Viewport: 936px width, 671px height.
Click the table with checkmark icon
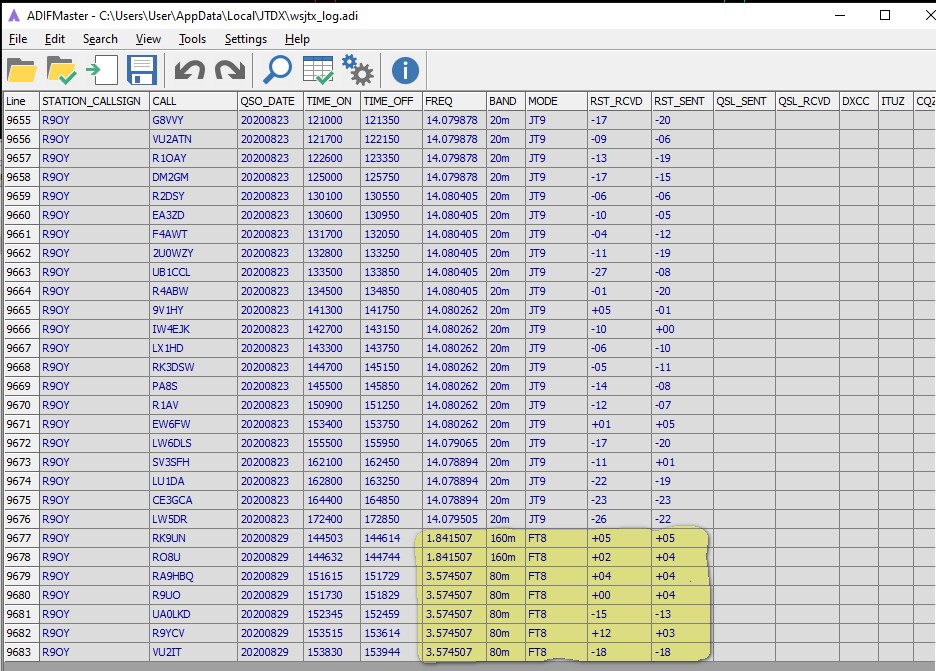(x=319, y=70)
